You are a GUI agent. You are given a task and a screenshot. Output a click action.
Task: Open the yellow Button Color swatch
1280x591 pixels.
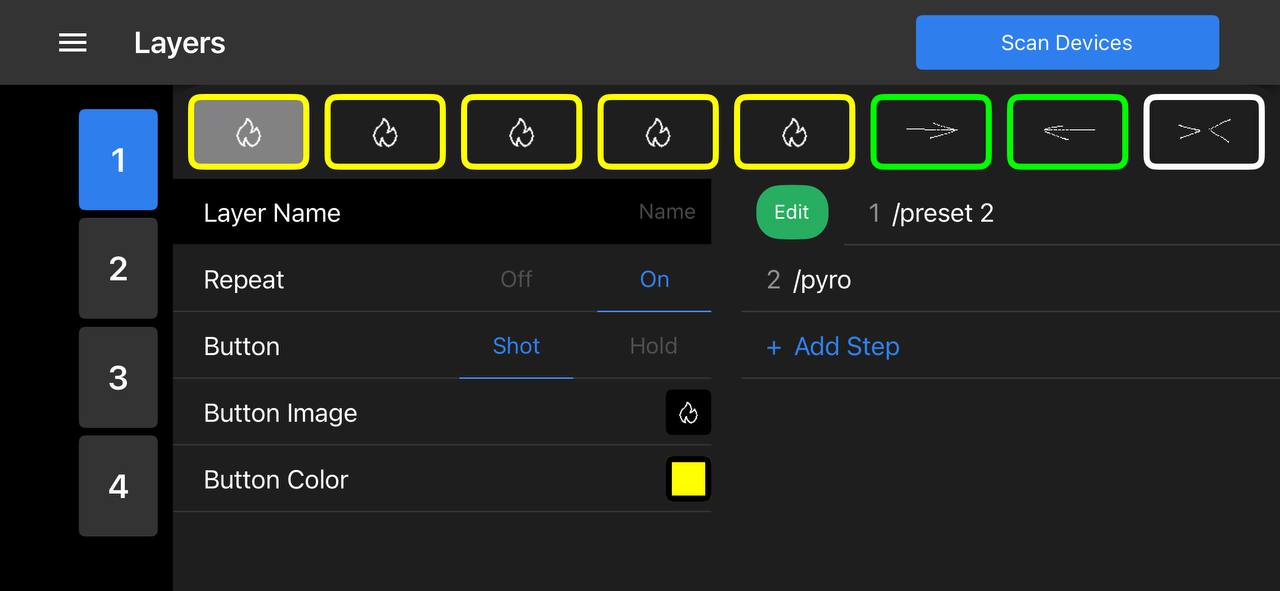point(688,479)
